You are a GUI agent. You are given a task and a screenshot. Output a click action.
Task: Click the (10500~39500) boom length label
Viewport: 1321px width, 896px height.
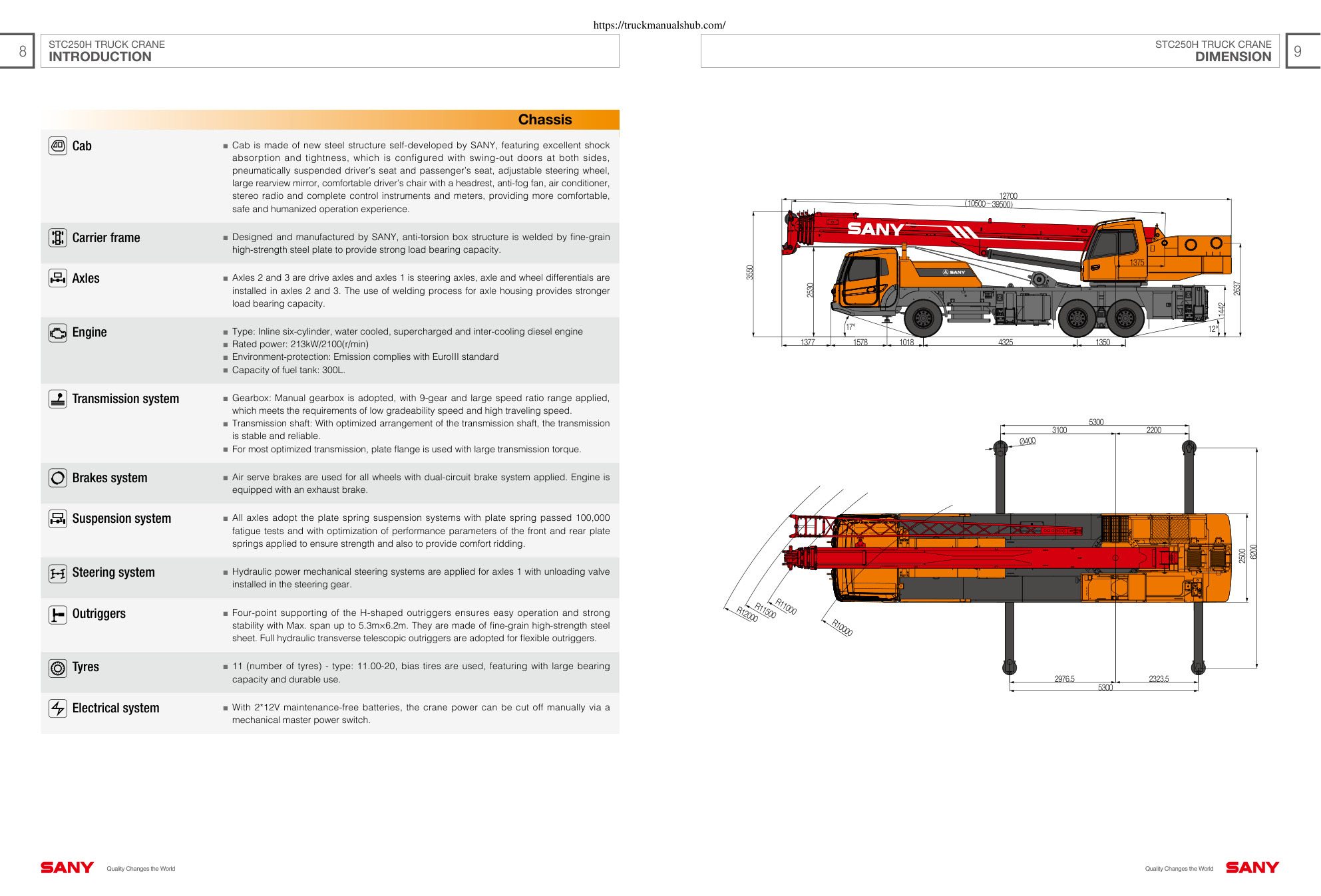989,204
